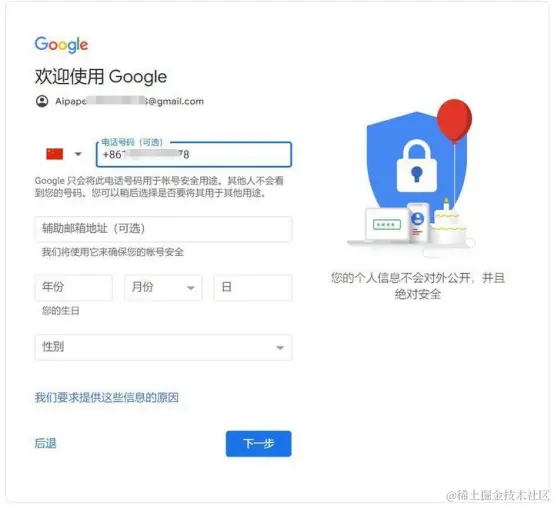The image size is (554, 506).
Task: Click the gmail.com account address text
Action: pyautogui.click(x=130, y=101)
